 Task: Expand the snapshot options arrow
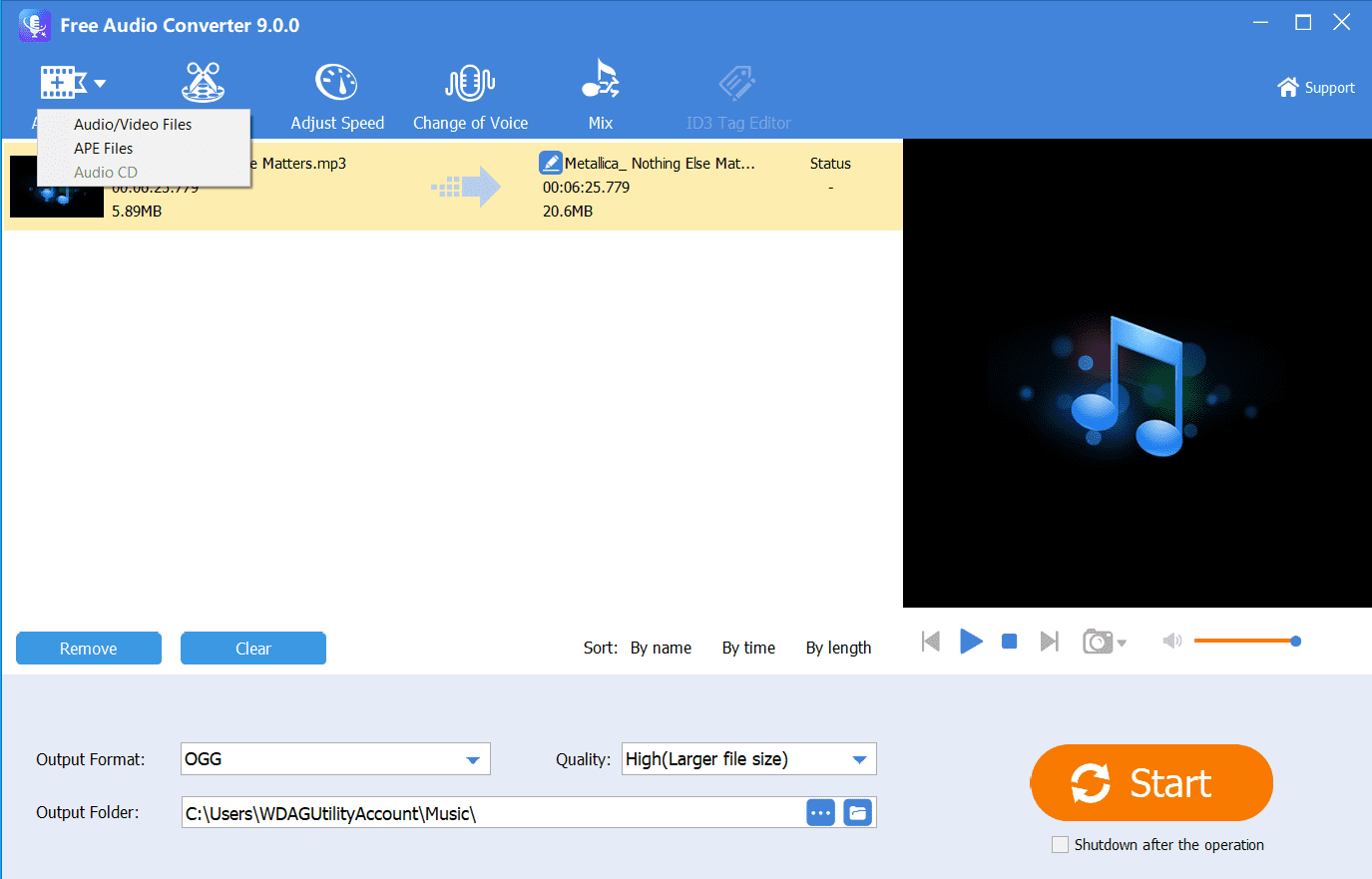coord(1123,644)
